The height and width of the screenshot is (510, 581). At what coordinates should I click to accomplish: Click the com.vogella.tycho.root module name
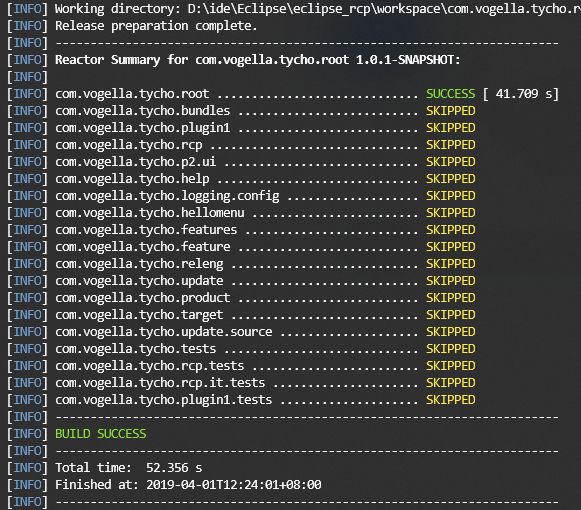coord(132,94)
